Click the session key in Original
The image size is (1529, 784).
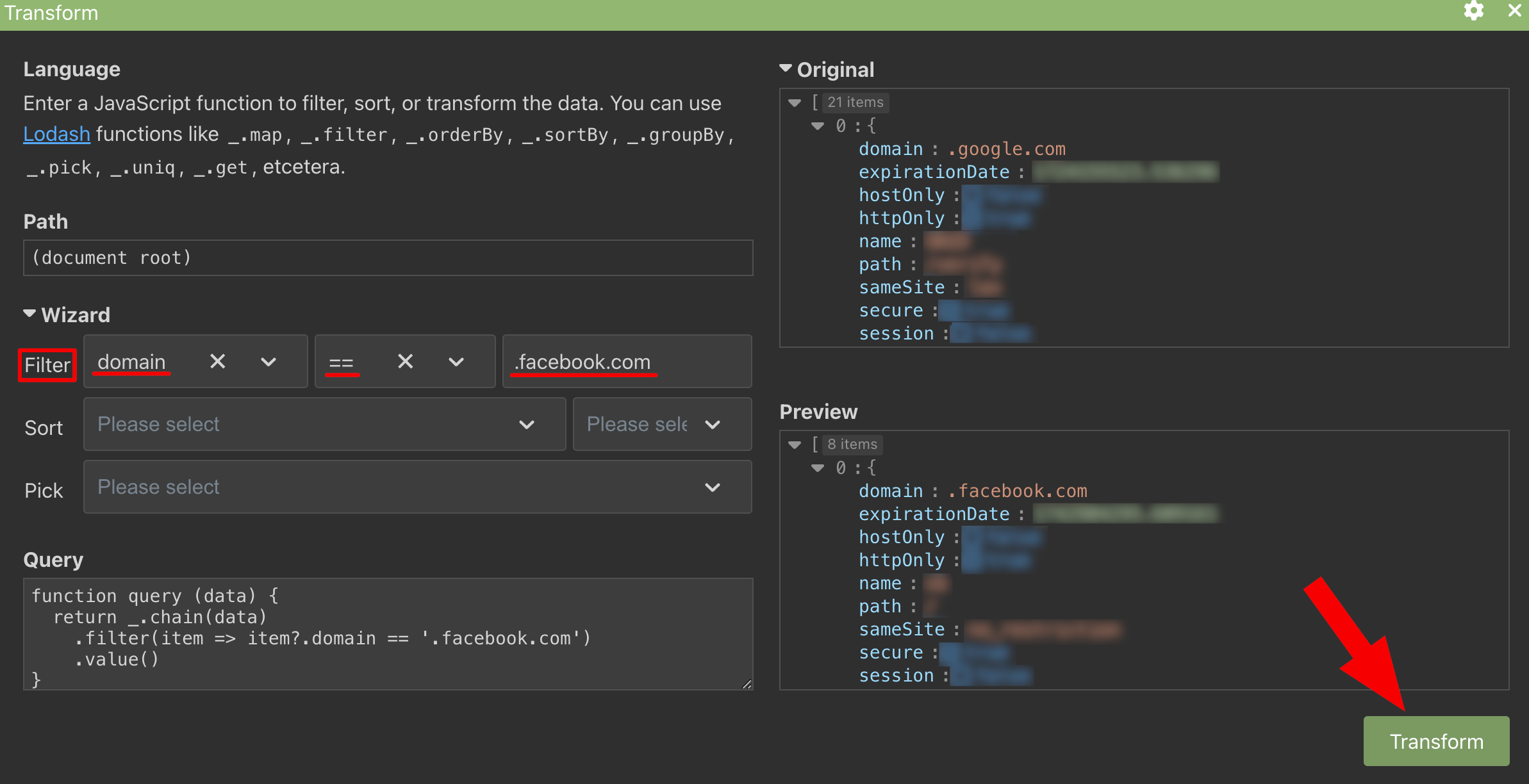point(897,333)
